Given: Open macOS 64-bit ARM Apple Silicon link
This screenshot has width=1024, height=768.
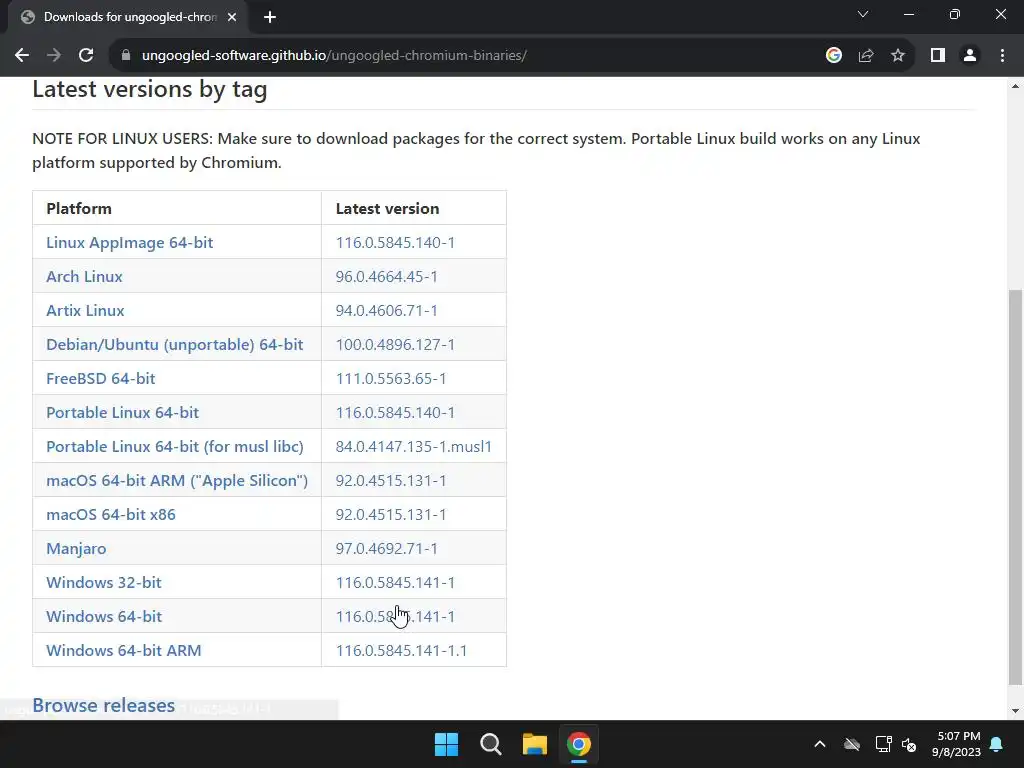Looking at the screenshot, I should (x=177, y=480).
